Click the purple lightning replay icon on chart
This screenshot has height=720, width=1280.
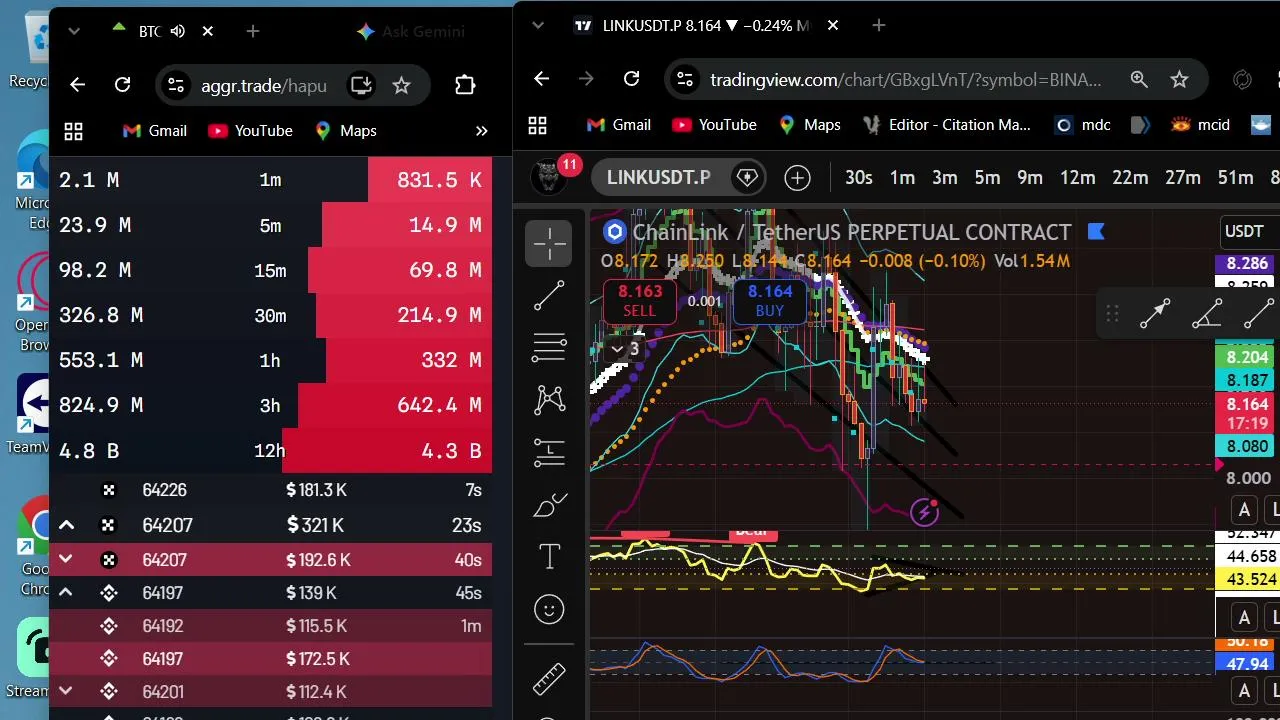925,513
